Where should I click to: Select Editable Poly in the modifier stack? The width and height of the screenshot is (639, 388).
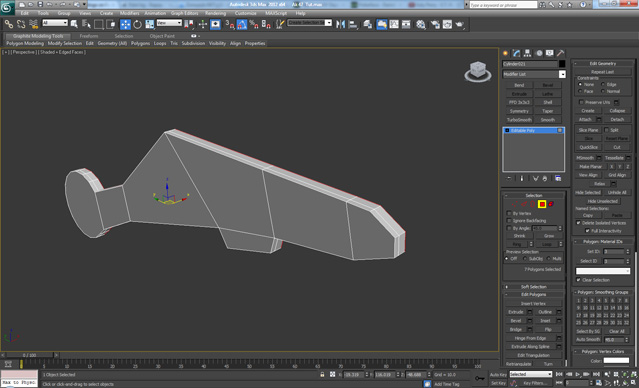[533, 130]
